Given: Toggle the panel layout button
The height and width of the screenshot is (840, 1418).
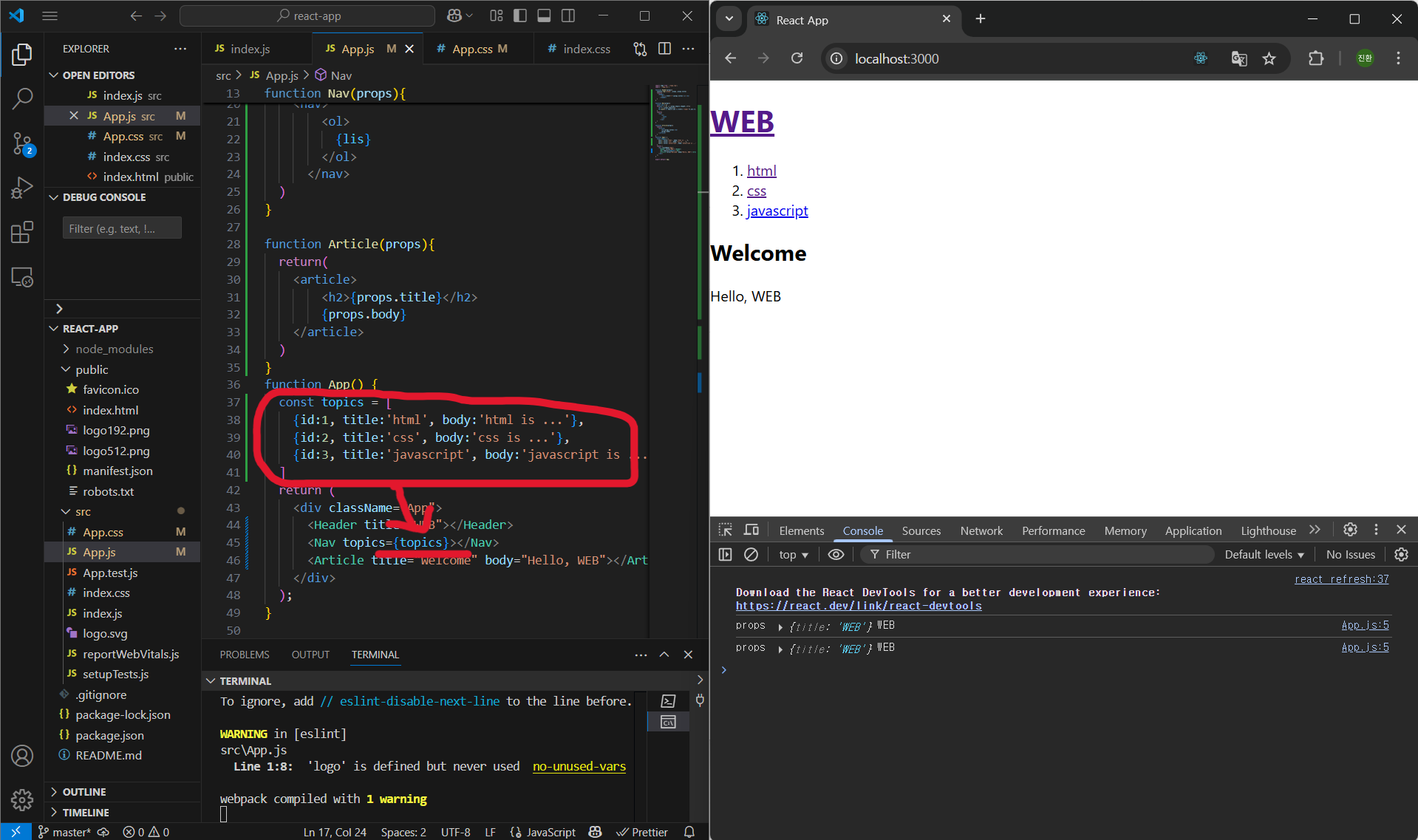Looking at the screenshot, I should click(x=544, y=16).
